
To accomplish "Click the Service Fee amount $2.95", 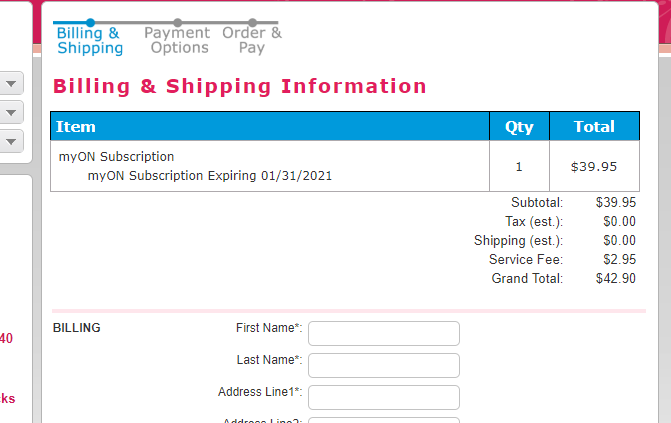I will (618, 260).
